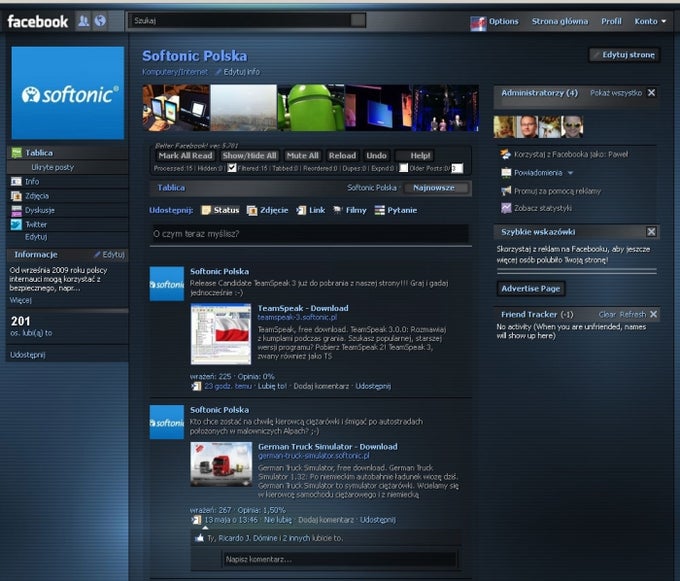Screen dimensions: 680x581
Task: Click Clear in Friend Tracker
Action: (607, 314)
